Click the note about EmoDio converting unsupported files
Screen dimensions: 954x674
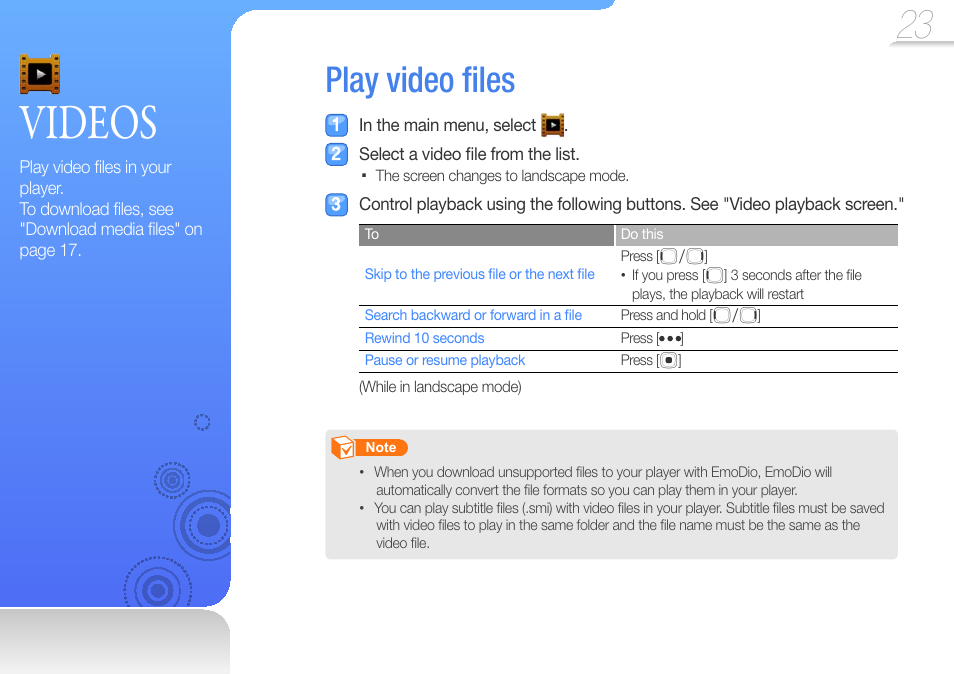(603, 481)
